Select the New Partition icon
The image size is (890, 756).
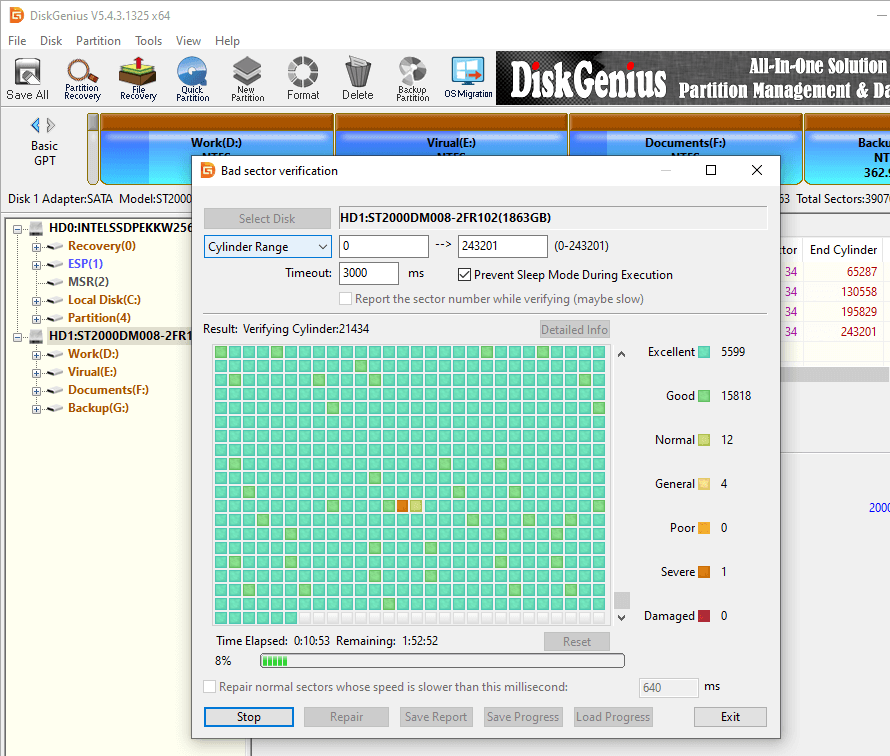tap(247, 78)
